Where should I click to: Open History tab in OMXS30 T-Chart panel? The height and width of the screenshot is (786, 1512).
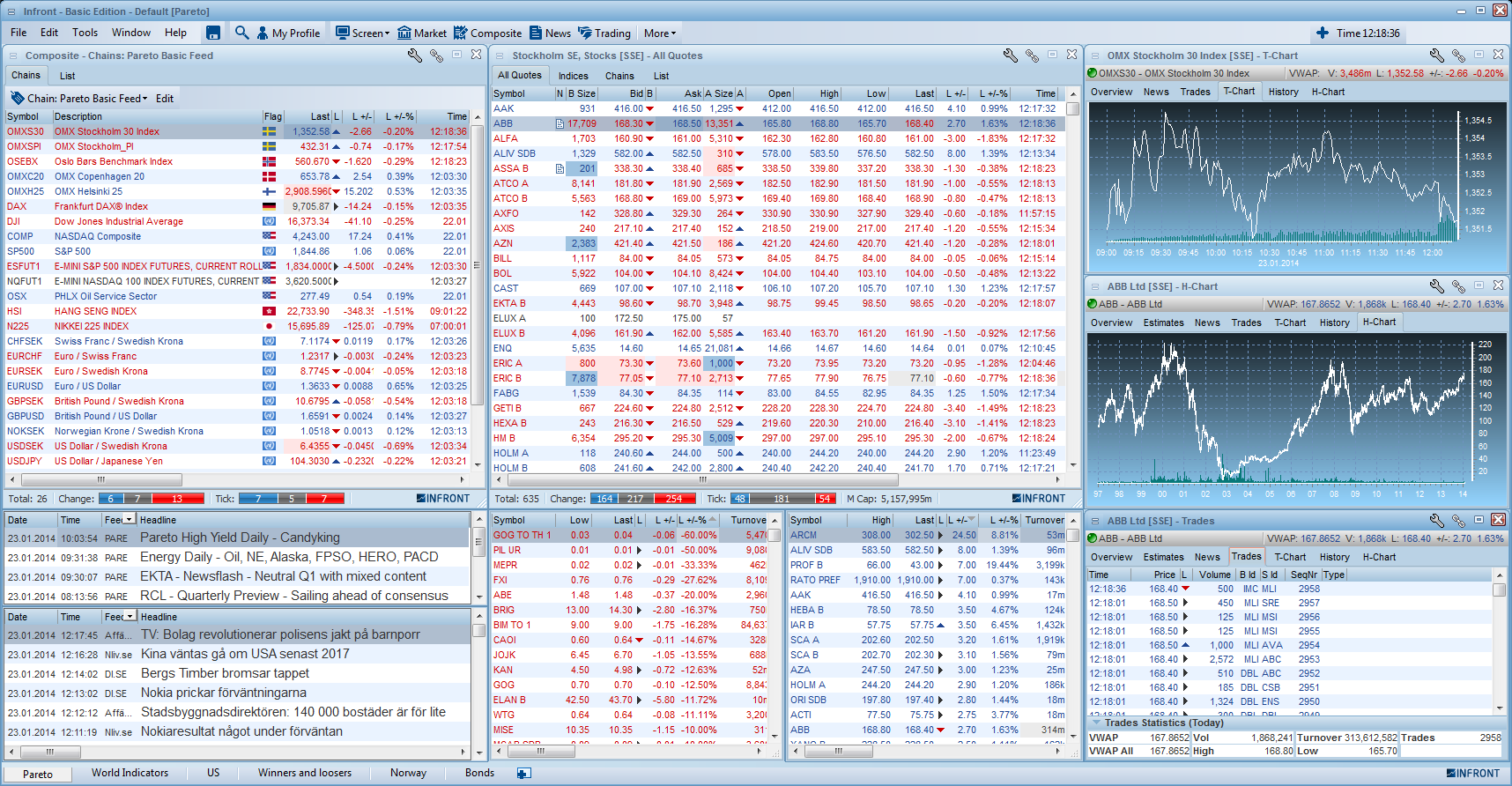(1283, 92)
